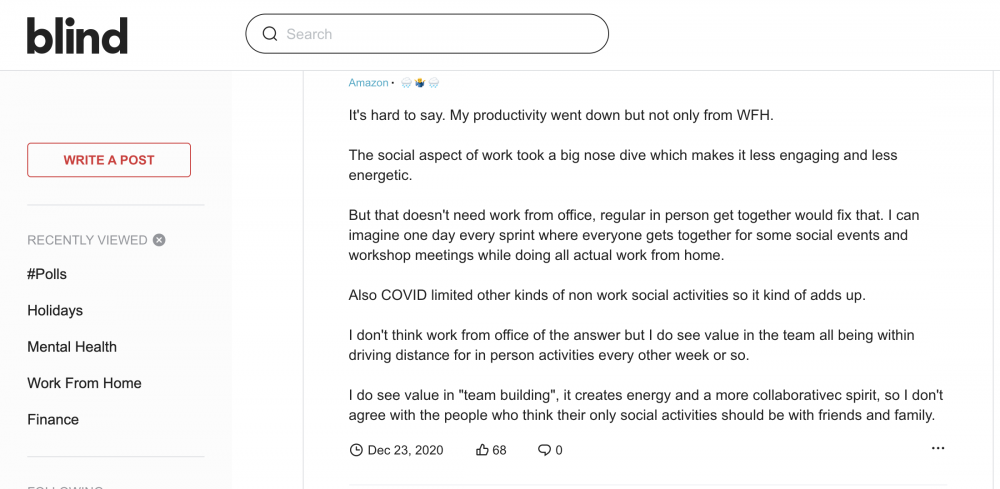Click the Write a Post button
1000x489 pixels.
point(109,160)
